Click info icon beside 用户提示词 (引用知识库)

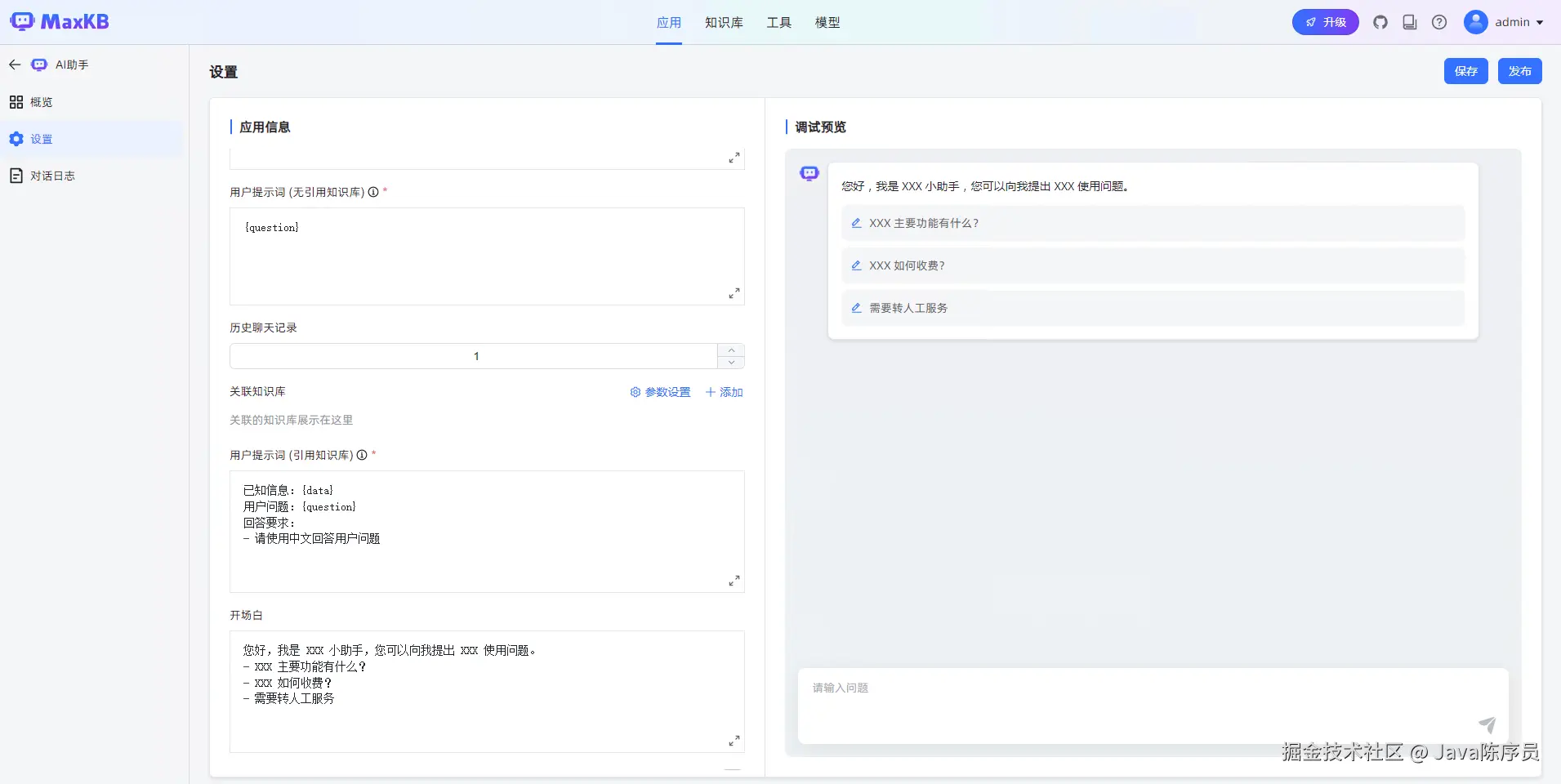coord(362,455)
